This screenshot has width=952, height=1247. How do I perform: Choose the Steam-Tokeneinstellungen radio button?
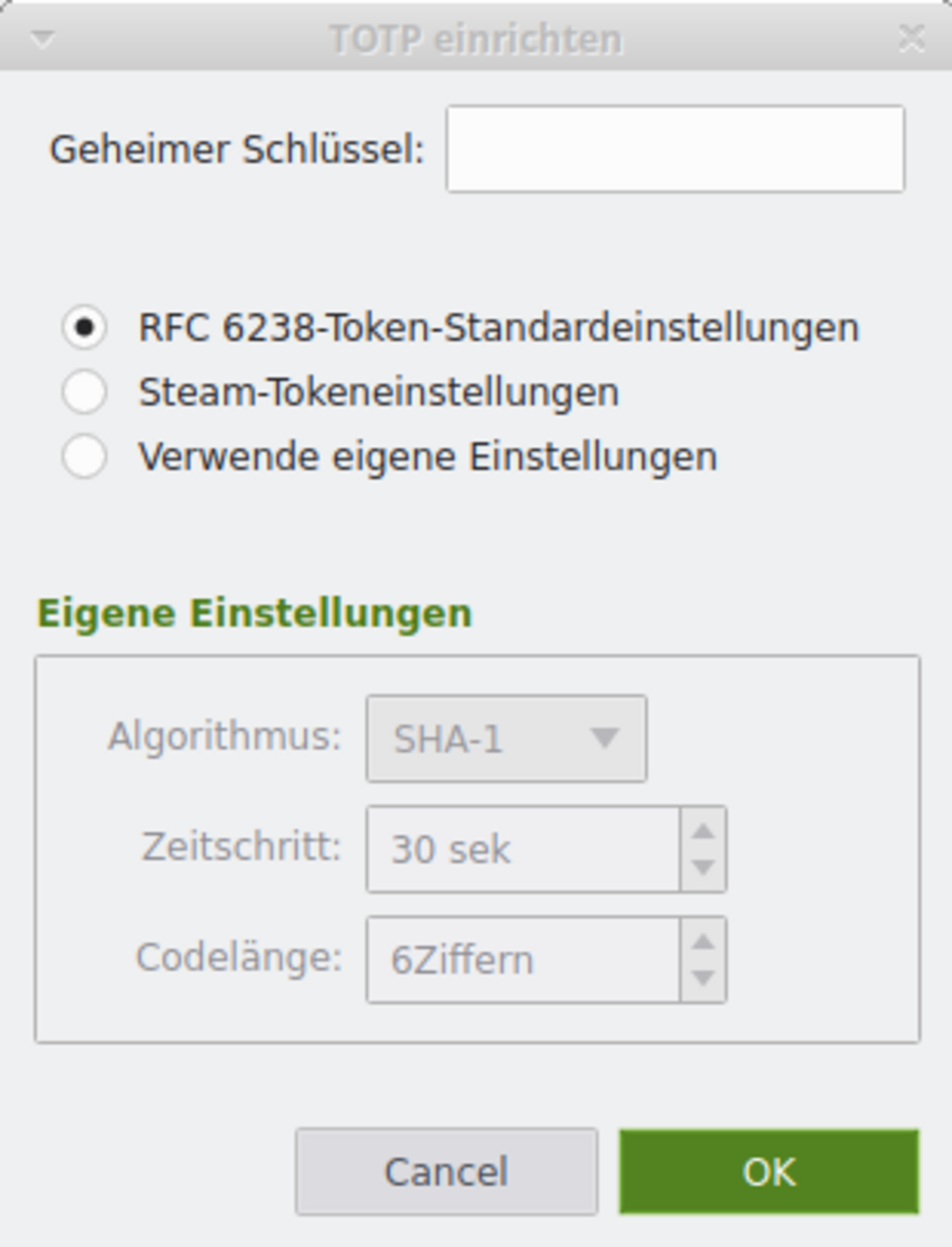pos(85,392)
